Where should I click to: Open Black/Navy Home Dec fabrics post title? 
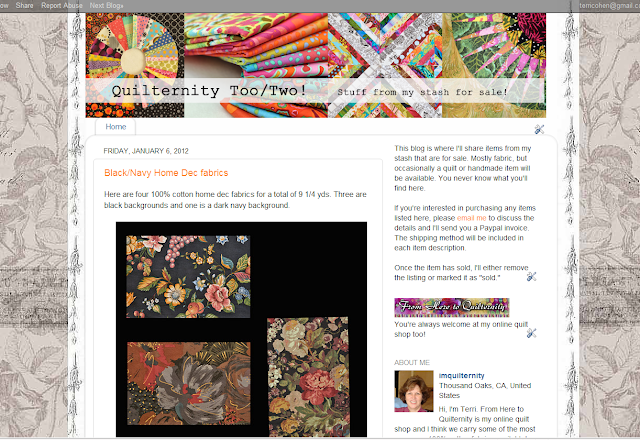tap(166, 173)
